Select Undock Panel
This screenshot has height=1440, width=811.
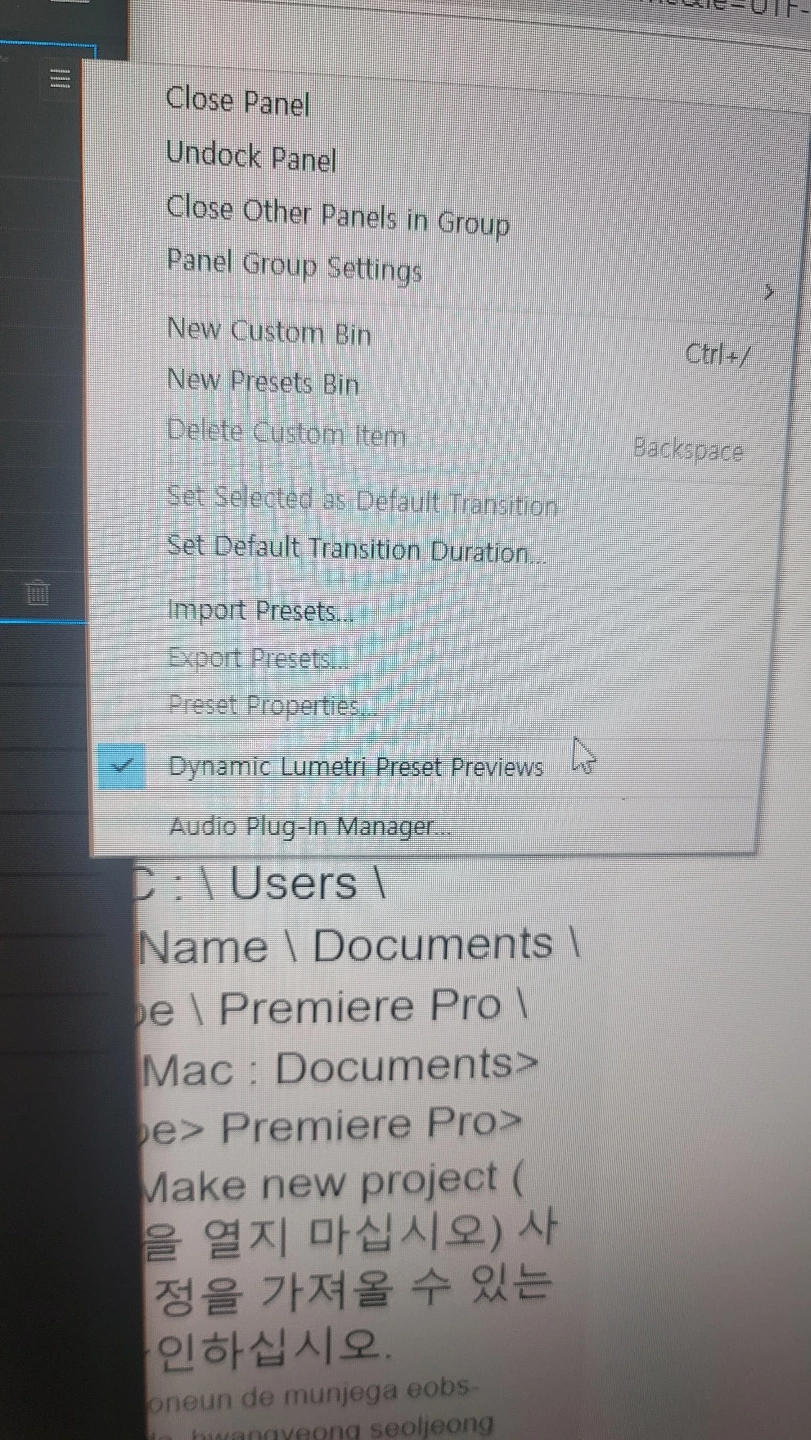click(x=251, y=157)
